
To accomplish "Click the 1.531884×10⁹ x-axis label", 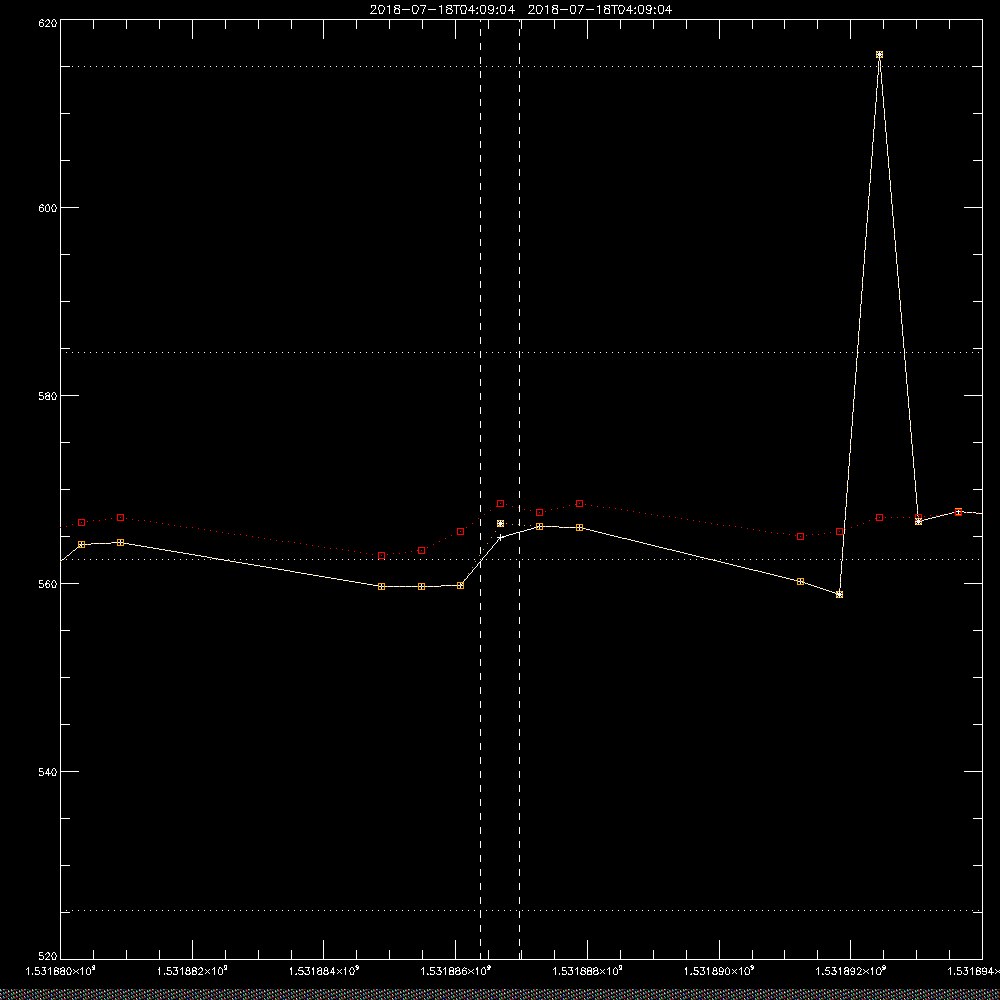I will point(324,971).
